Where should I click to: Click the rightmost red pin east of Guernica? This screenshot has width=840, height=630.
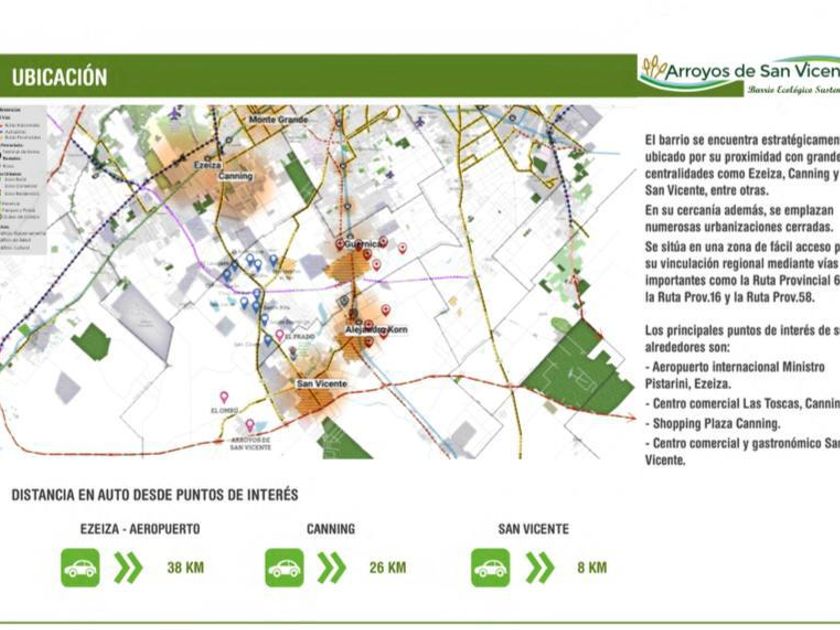tap(402, 248)
